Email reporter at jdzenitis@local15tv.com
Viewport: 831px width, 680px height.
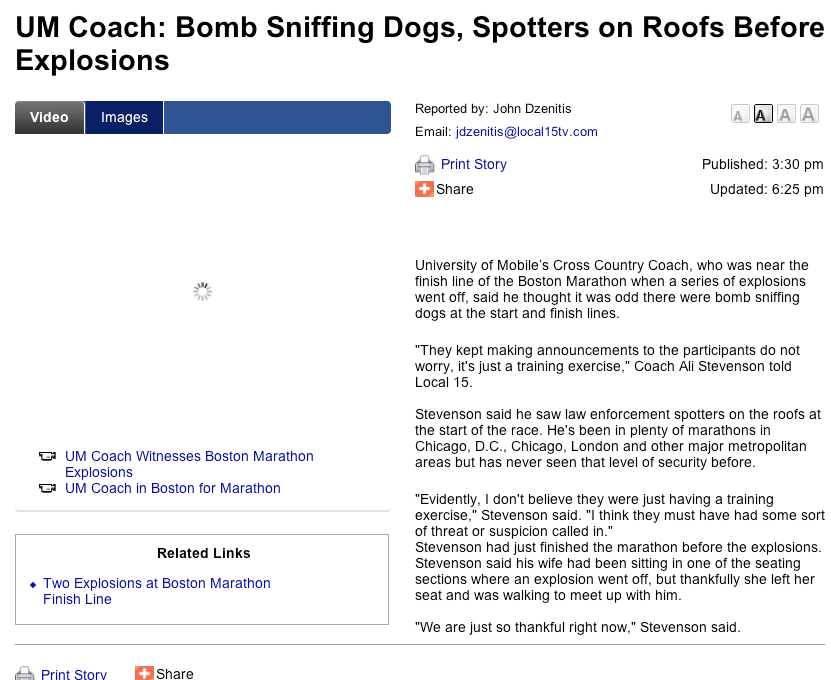tap(526, 132)
